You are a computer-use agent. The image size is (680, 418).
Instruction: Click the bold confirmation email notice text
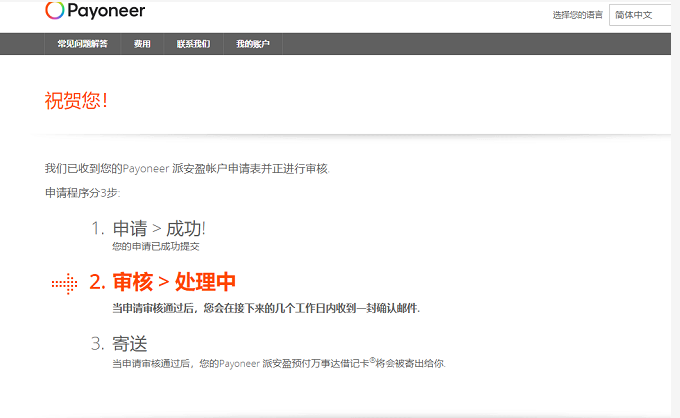pos(265,308)
